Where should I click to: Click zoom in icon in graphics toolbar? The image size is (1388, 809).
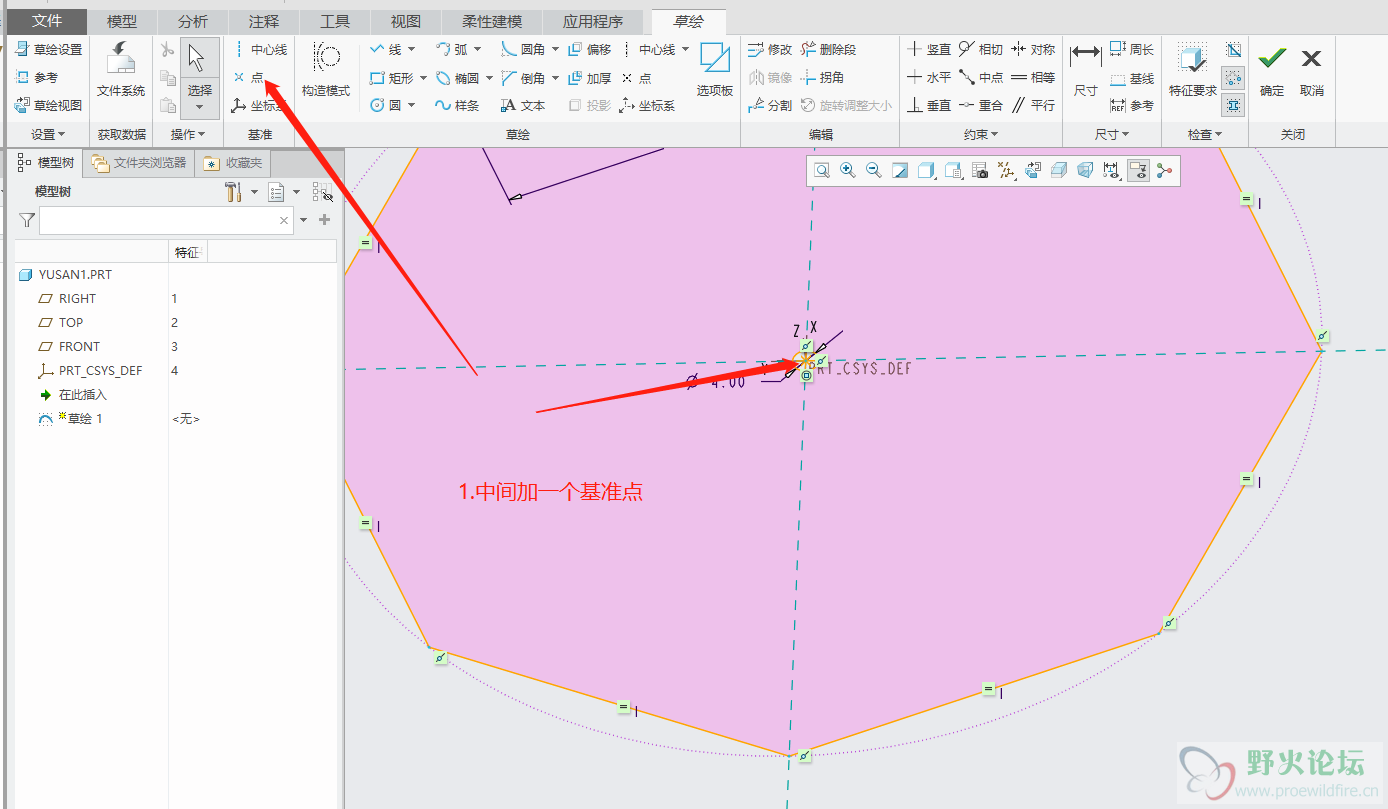(848, 171)
